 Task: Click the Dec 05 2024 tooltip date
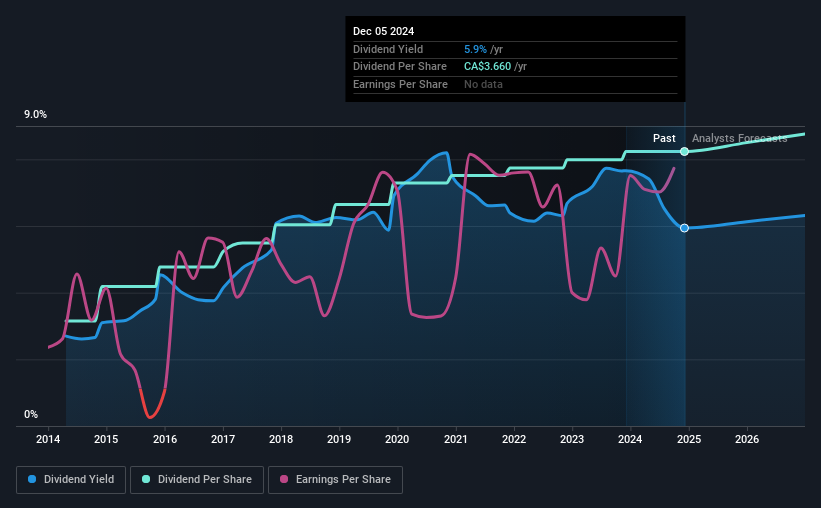pyautogui.click(x=383, y=31)
